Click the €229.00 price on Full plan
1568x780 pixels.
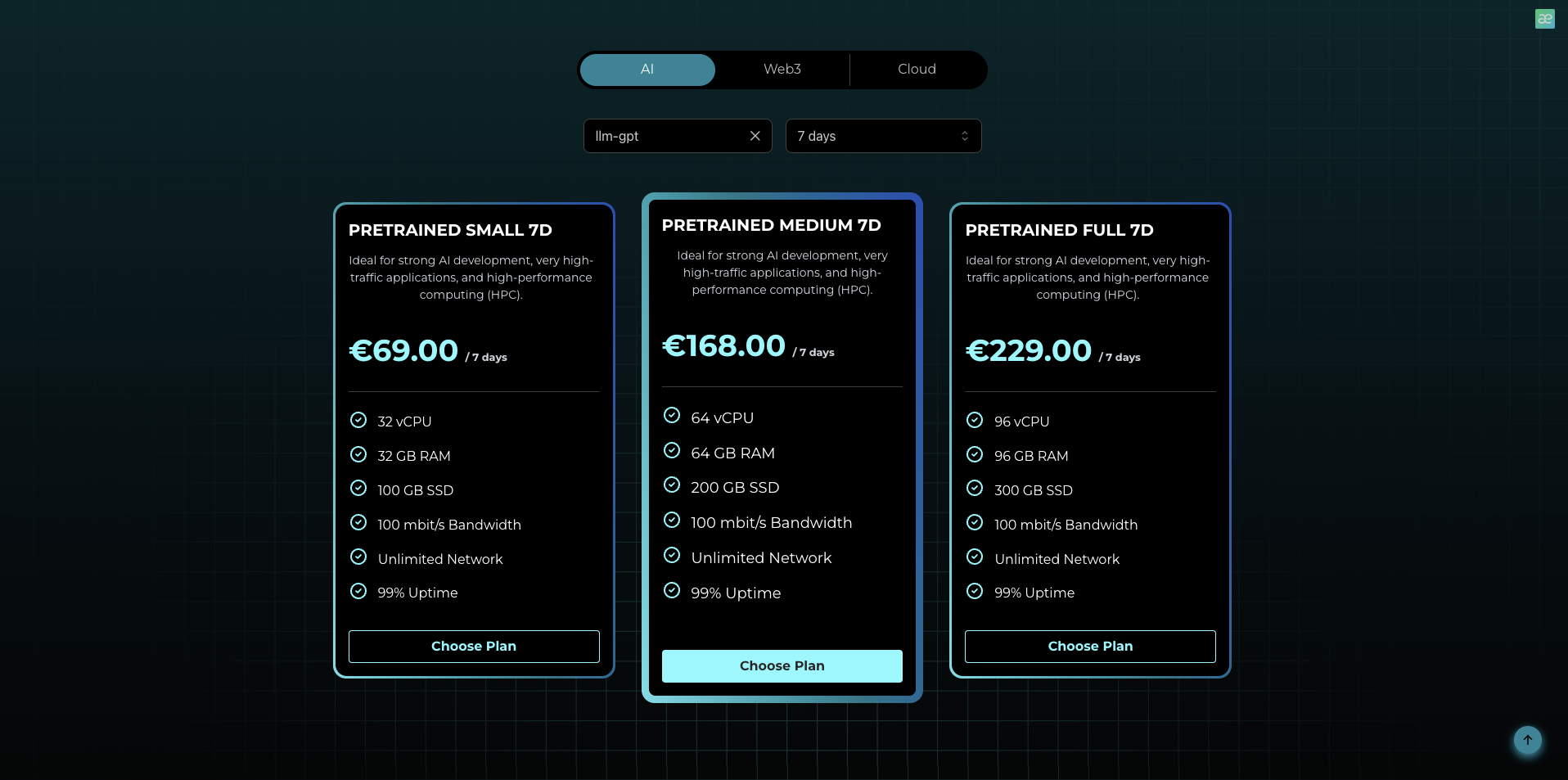(x=1029, y=351)
